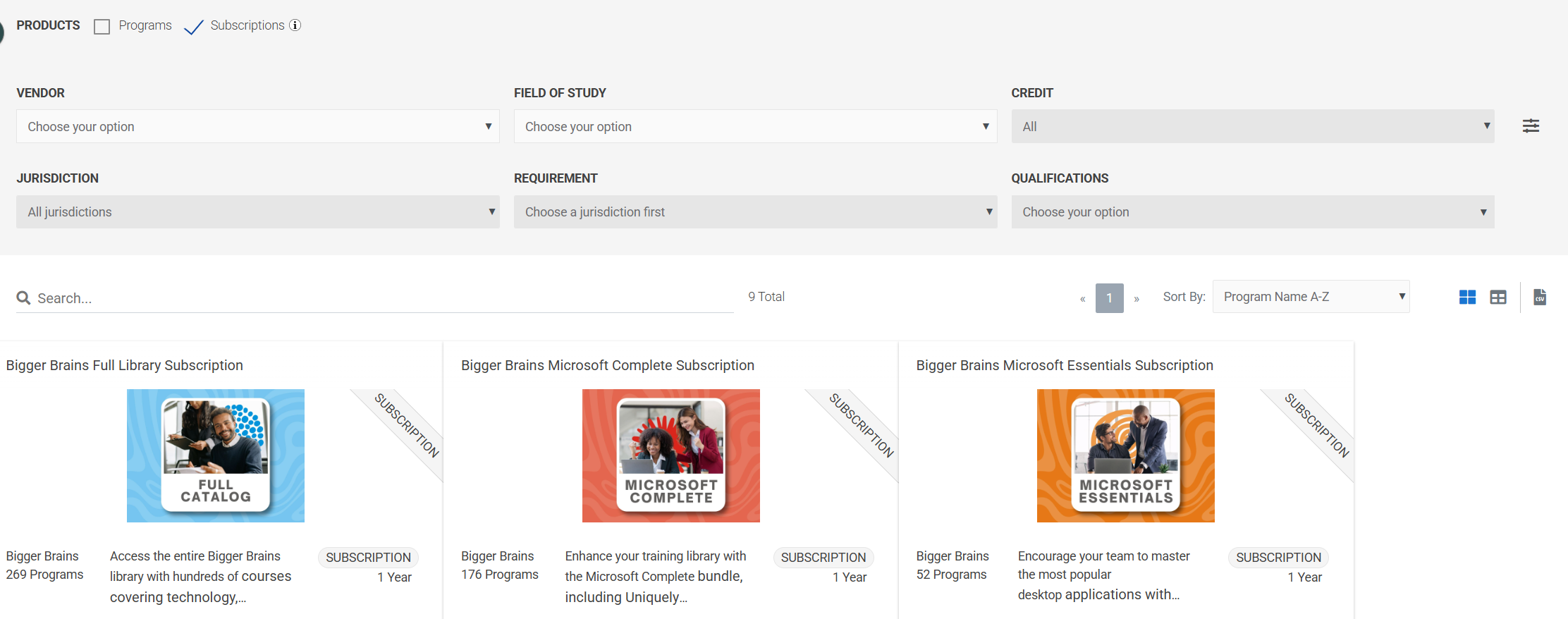Open the Jurisdiction dropdown
Viewport: 1568px width, 619px height.
tap(257, 212)
